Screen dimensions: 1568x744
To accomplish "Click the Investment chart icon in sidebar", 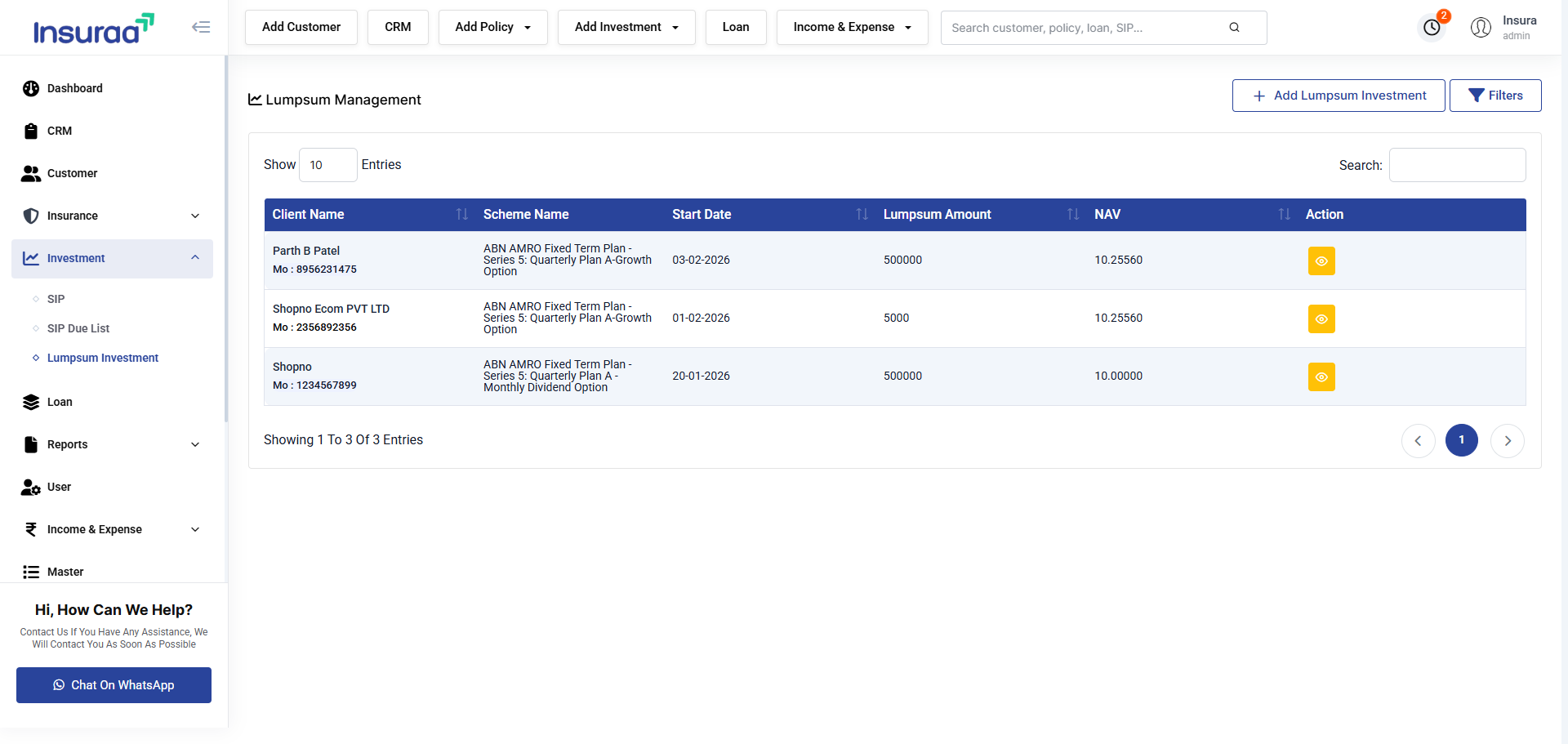I will pyautogui.click(x=31, y=258).
